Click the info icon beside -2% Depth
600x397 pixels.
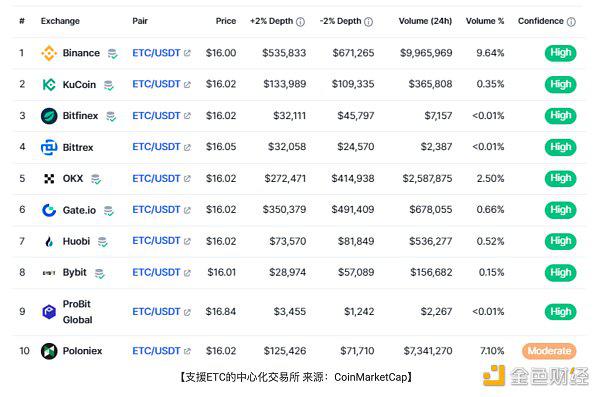[x=368, y=21]
